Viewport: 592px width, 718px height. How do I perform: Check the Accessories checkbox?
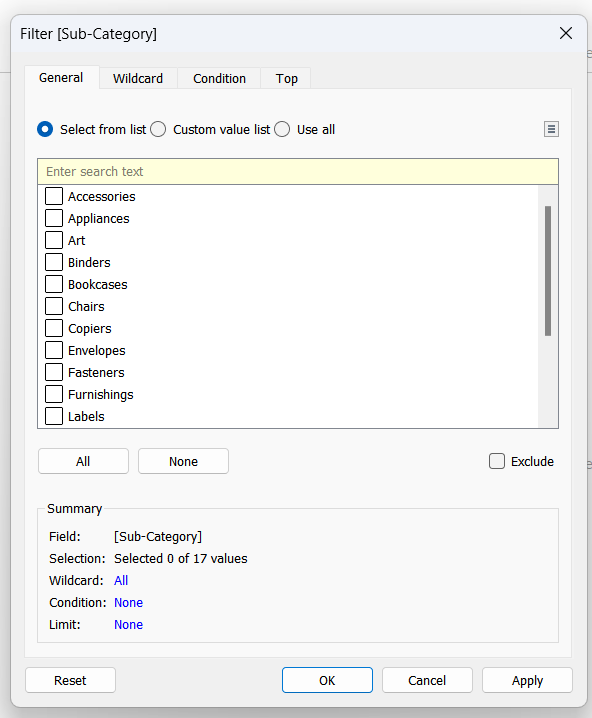coord(54,196)
